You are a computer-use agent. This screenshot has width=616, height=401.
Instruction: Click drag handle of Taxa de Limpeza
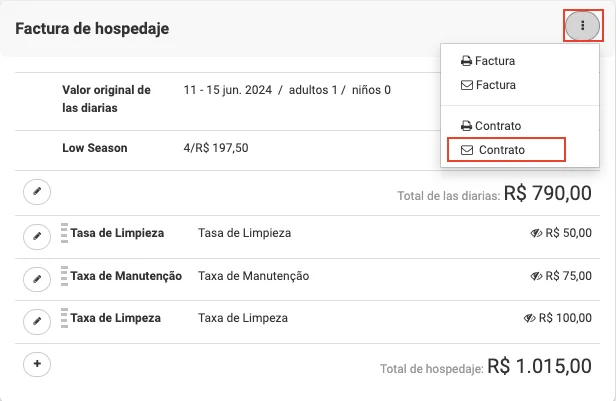(x=63, y=319)
